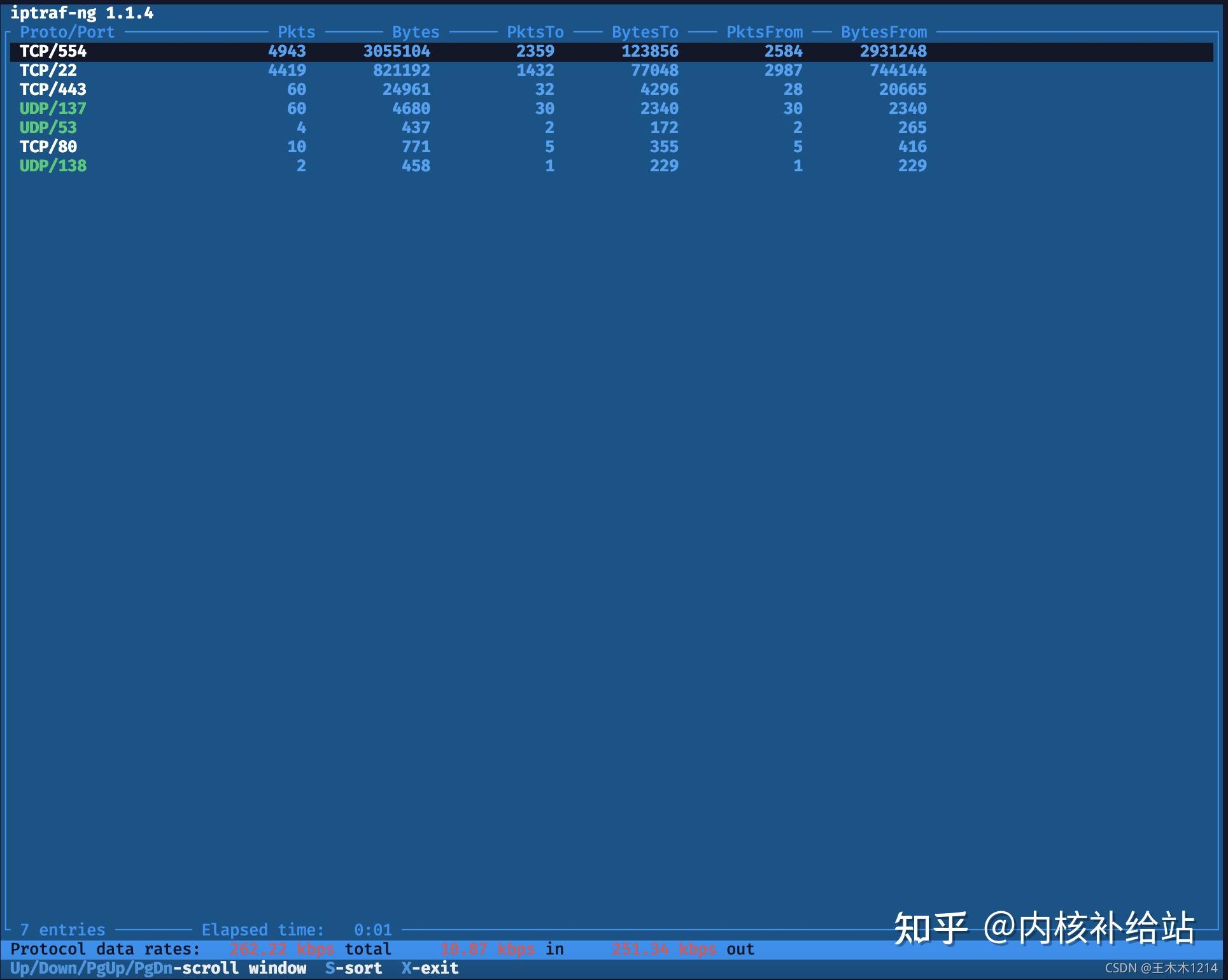This screenshot has height=980, width=1228.
Task: Click Pkts value 60 in UDP/137 row
Action: pos(297,109)
